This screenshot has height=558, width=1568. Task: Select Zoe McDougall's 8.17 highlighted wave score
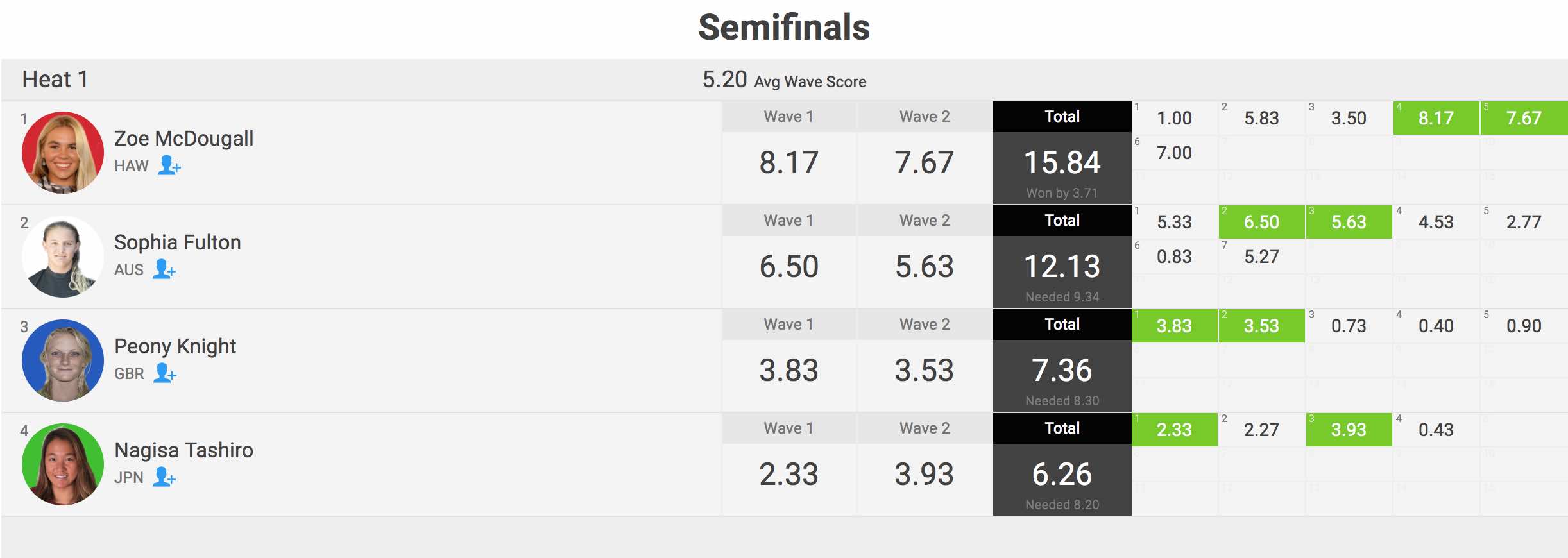pos(1436,118)
